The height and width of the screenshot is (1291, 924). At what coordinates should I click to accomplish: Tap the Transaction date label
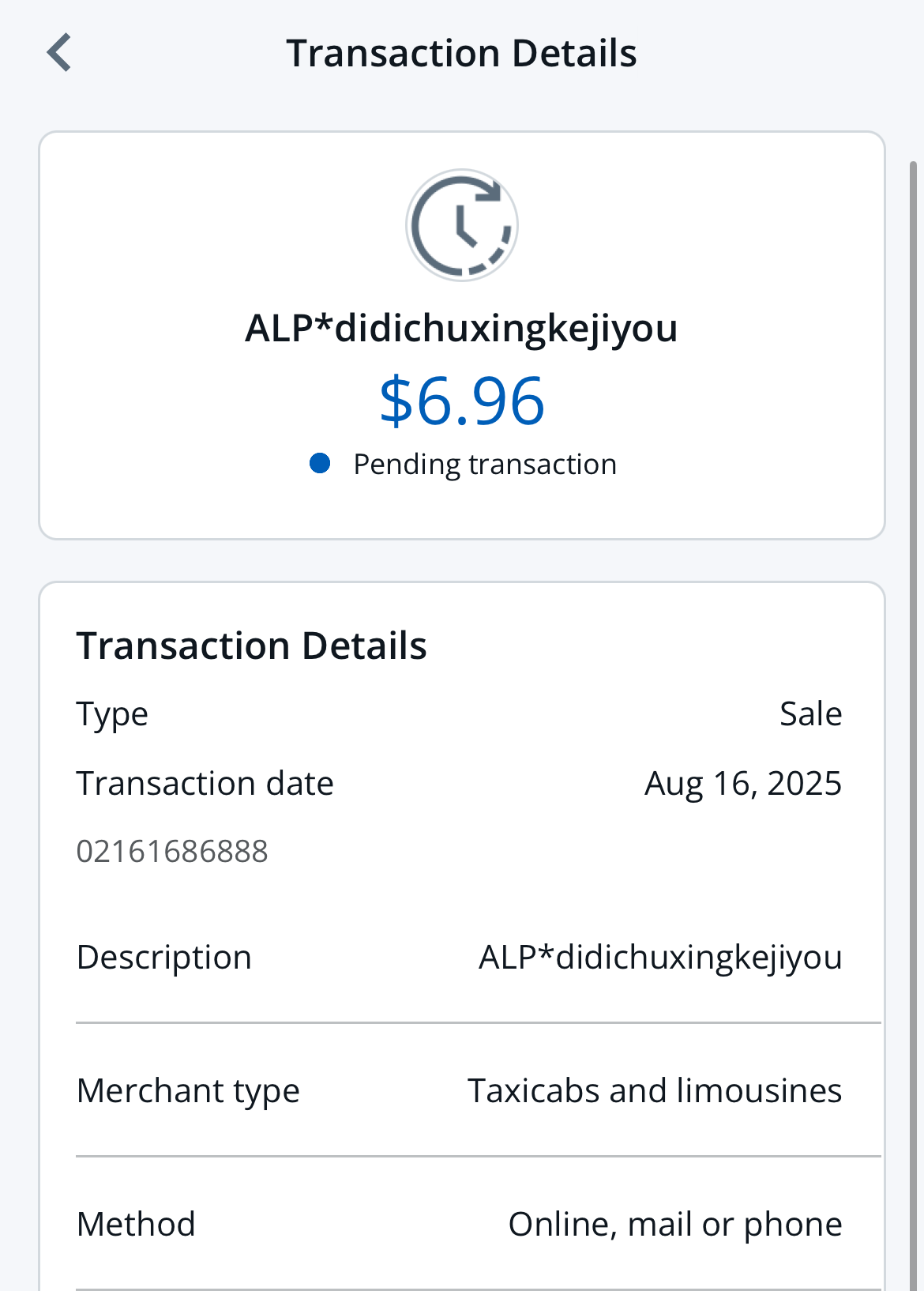click(205, 784)
